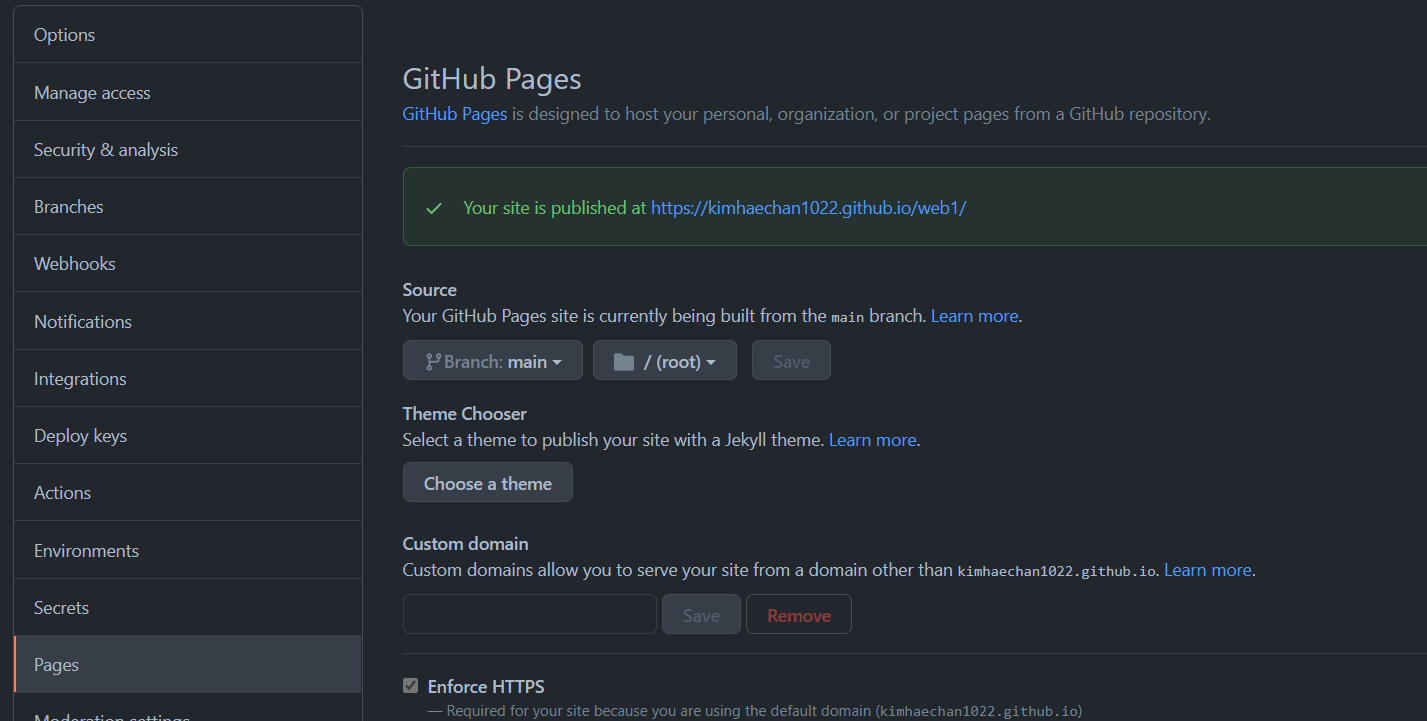Open the published site URL kimhaechan1022.github.io/web1/
This screenshot has height=721, width=1427.
pyautogui.click(x=808, y=208)
